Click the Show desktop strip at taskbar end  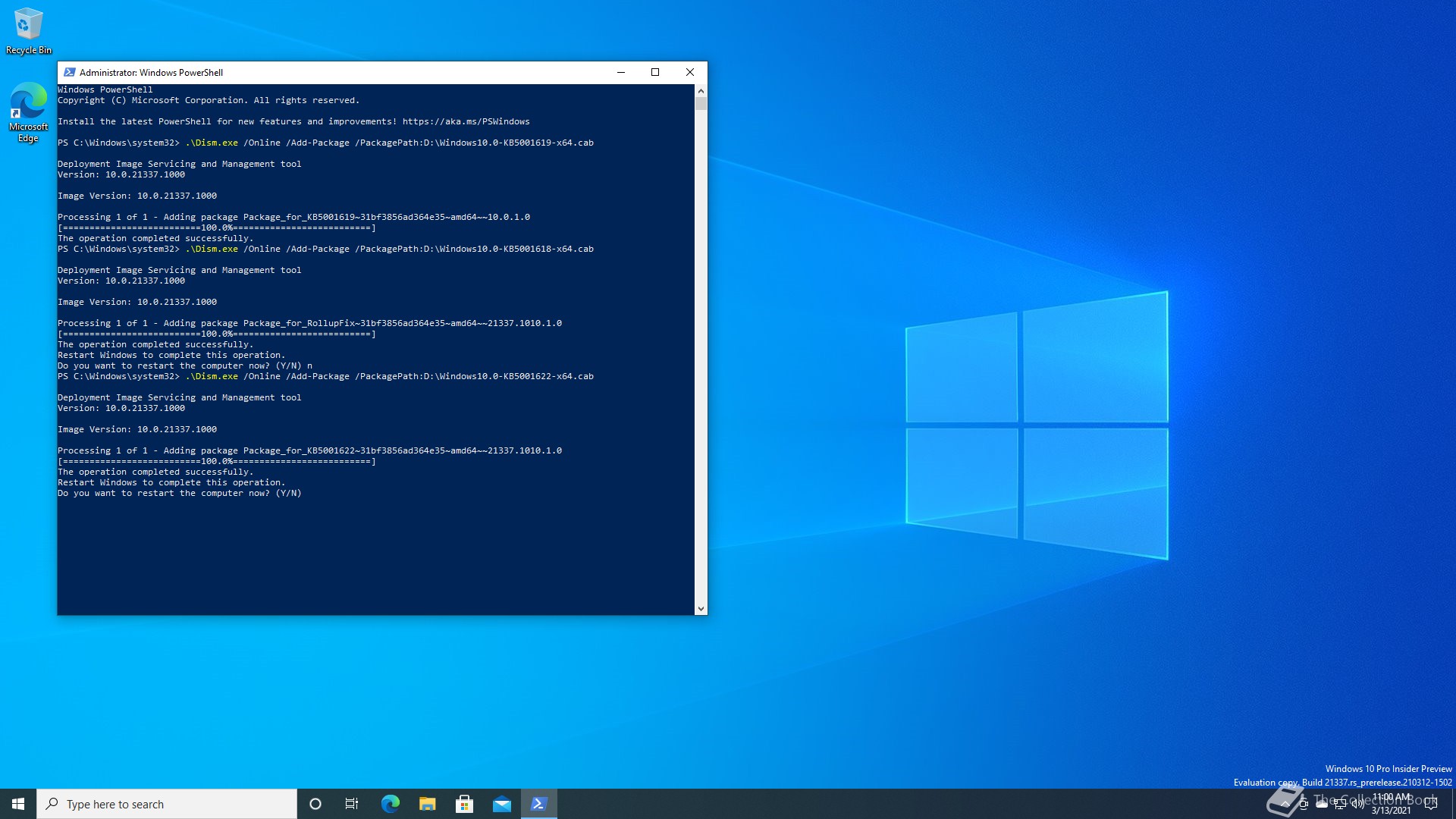point(1453,804)
